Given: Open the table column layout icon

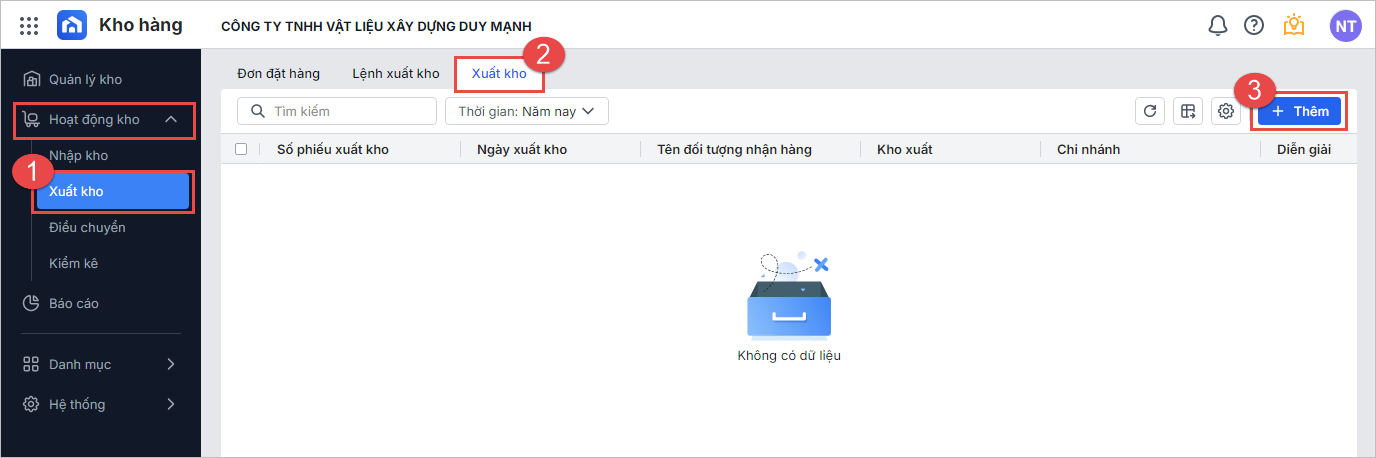Looking at the screenshot, I should tap(1188, 111).
